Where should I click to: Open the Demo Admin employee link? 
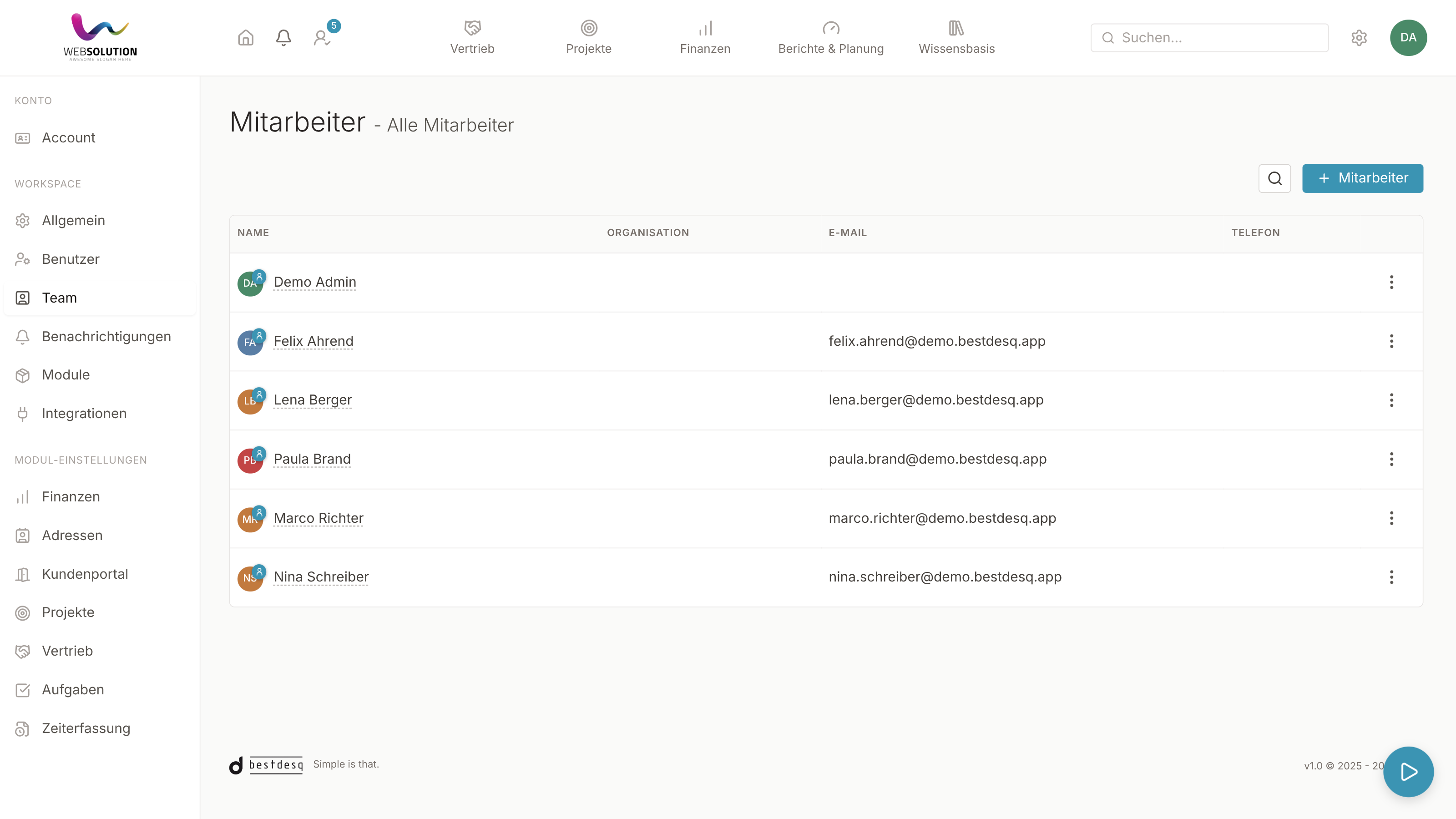pos(315,282)
